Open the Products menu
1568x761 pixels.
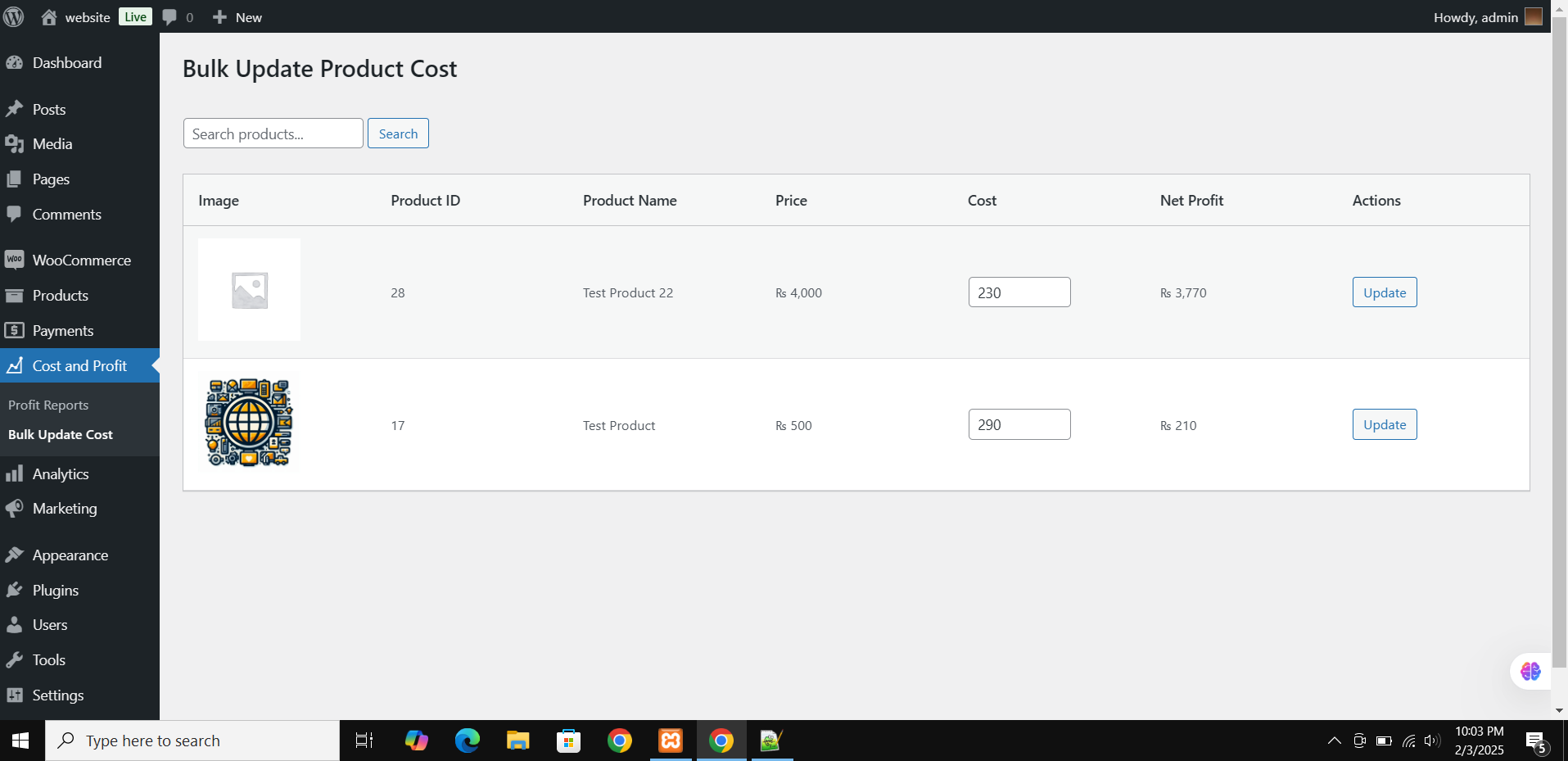tap(60, 296)
